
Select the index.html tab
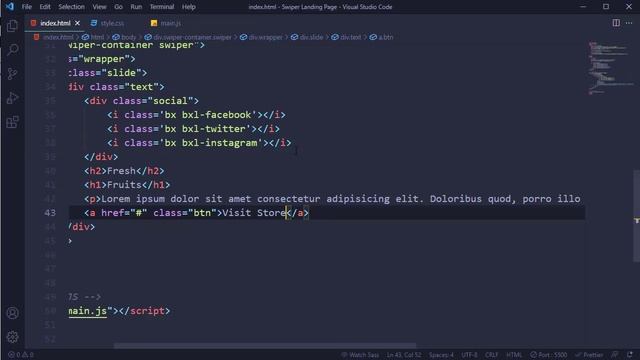pos(55,23)
